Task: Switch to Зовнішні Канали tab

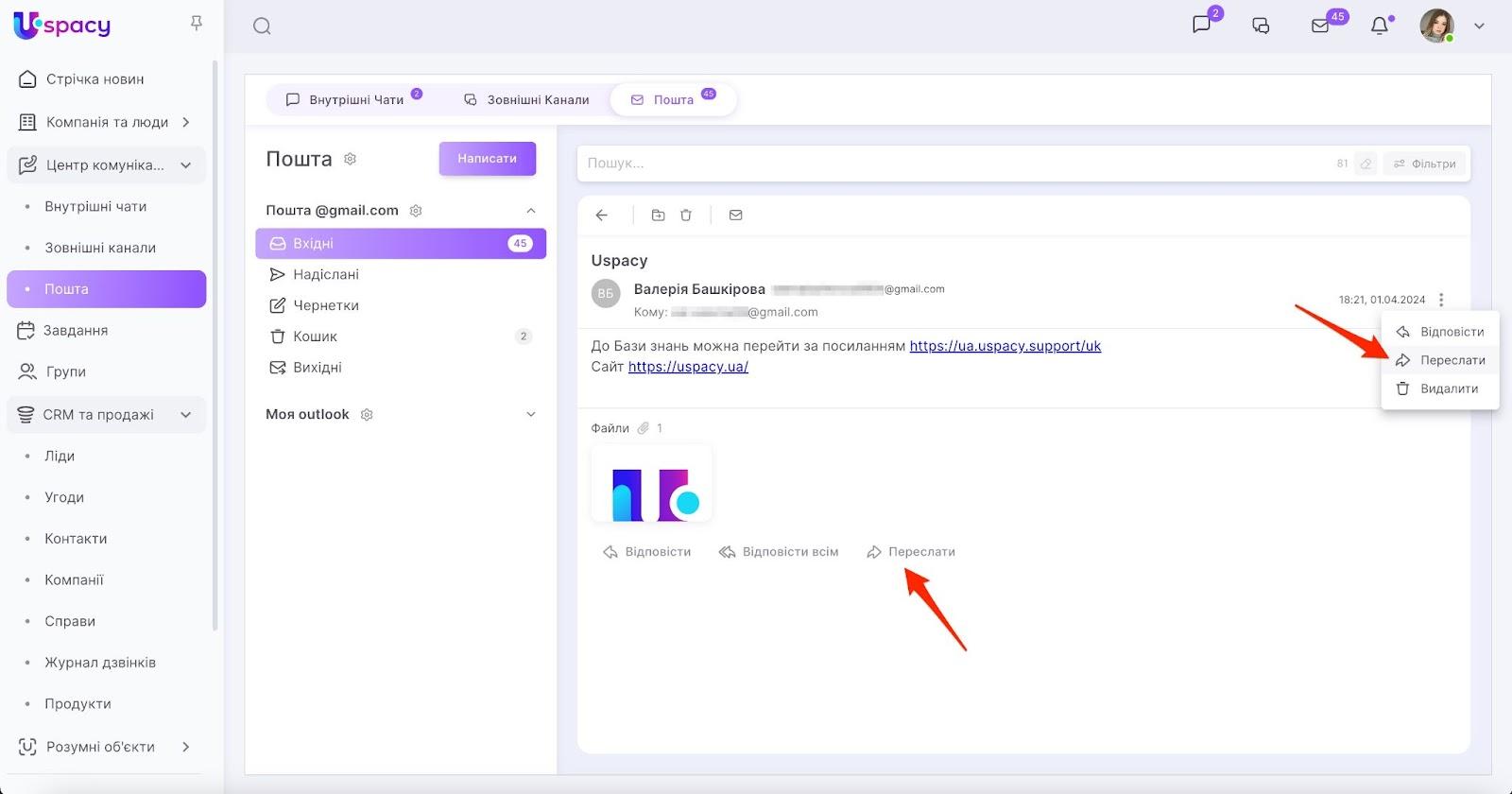Action: point(526,99)
